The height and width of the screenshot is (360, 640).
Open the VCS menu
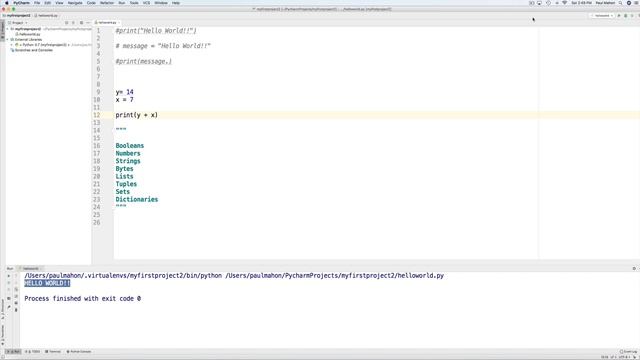146,3
